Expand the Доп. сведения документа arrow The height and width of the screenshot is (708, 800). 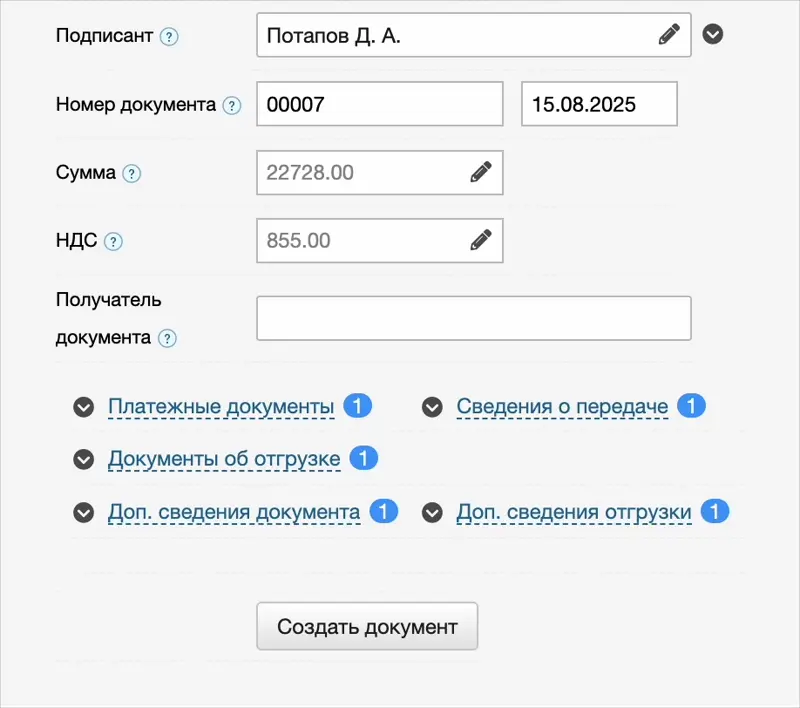click(x=83, y=513)
